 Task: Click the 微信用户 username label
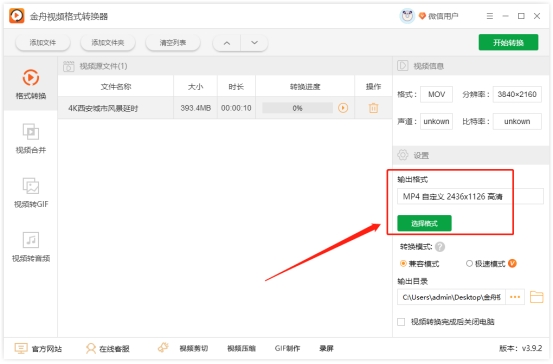point(443,16)
